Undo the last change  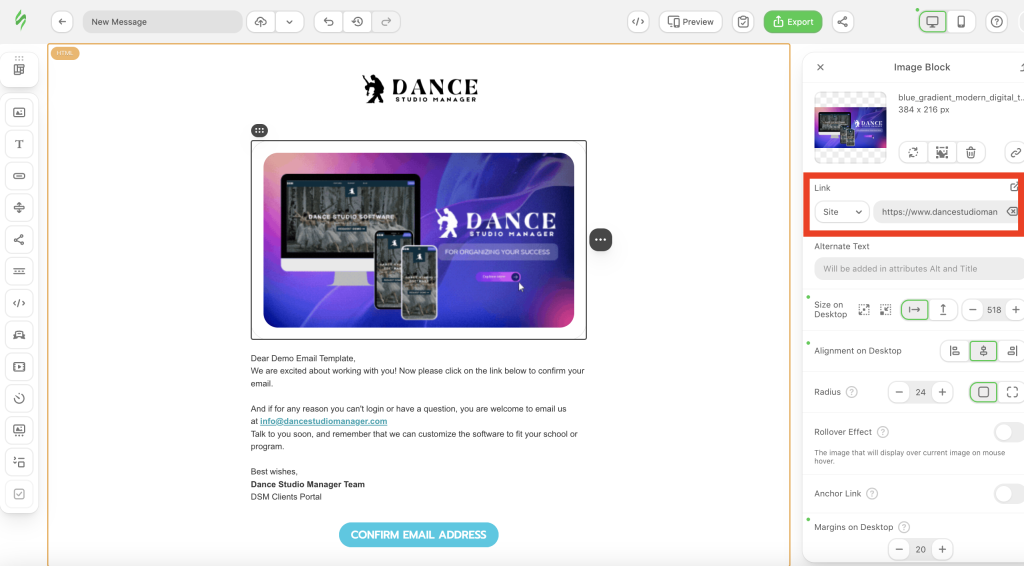(x=328, y=22)
